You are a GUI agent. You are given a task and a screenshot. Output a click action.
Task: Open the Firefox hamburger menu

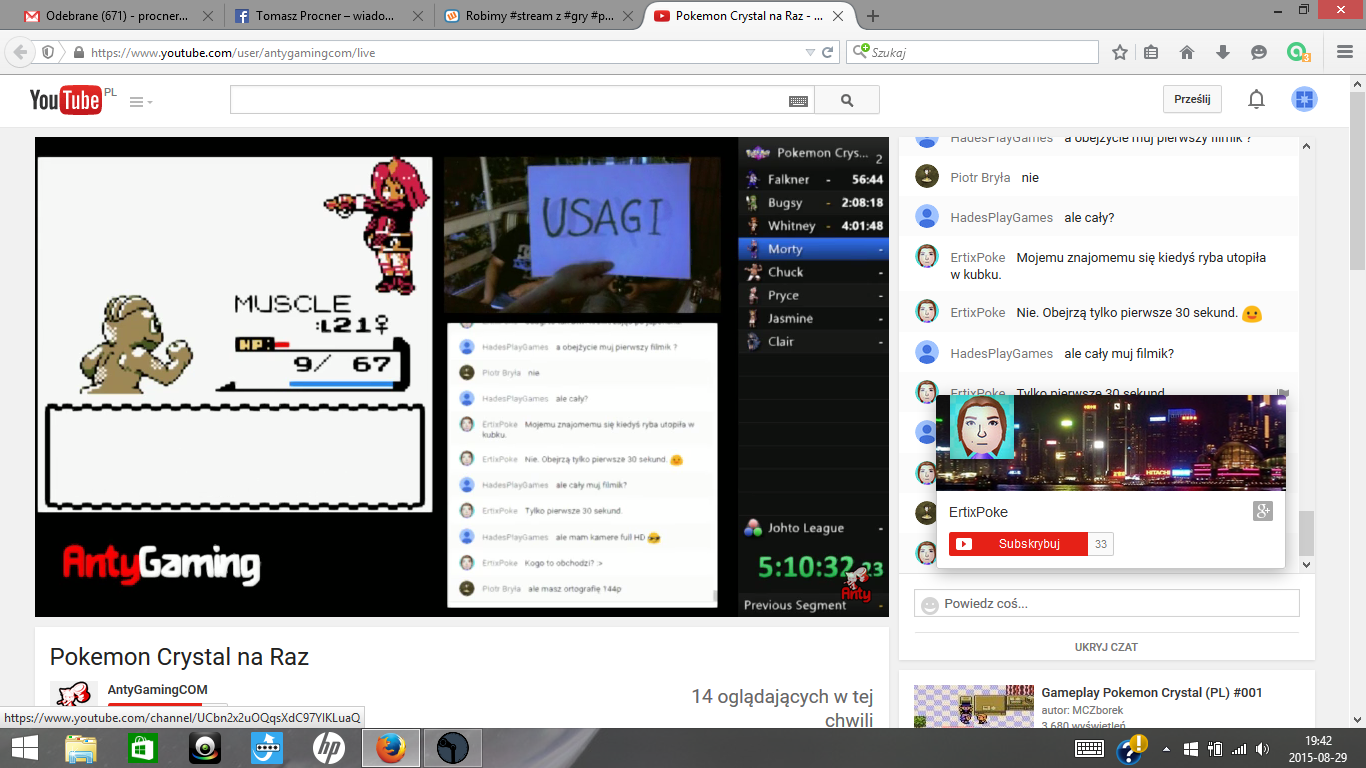pos(1345,52)
